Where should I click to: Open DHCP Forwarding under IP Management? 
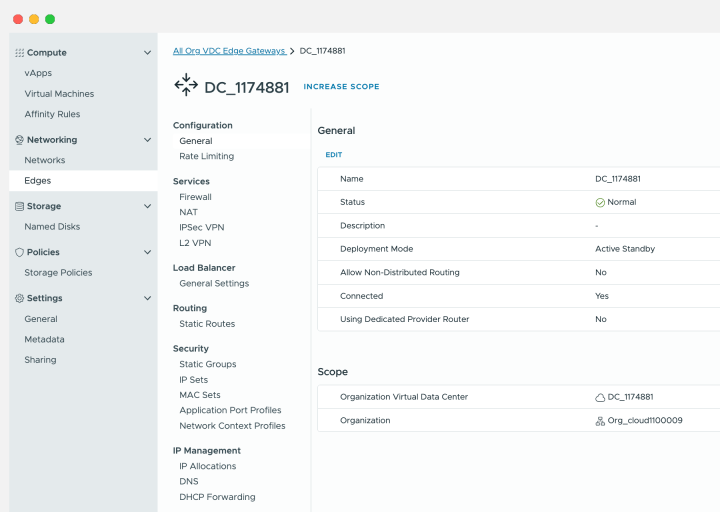click(217, 497)
